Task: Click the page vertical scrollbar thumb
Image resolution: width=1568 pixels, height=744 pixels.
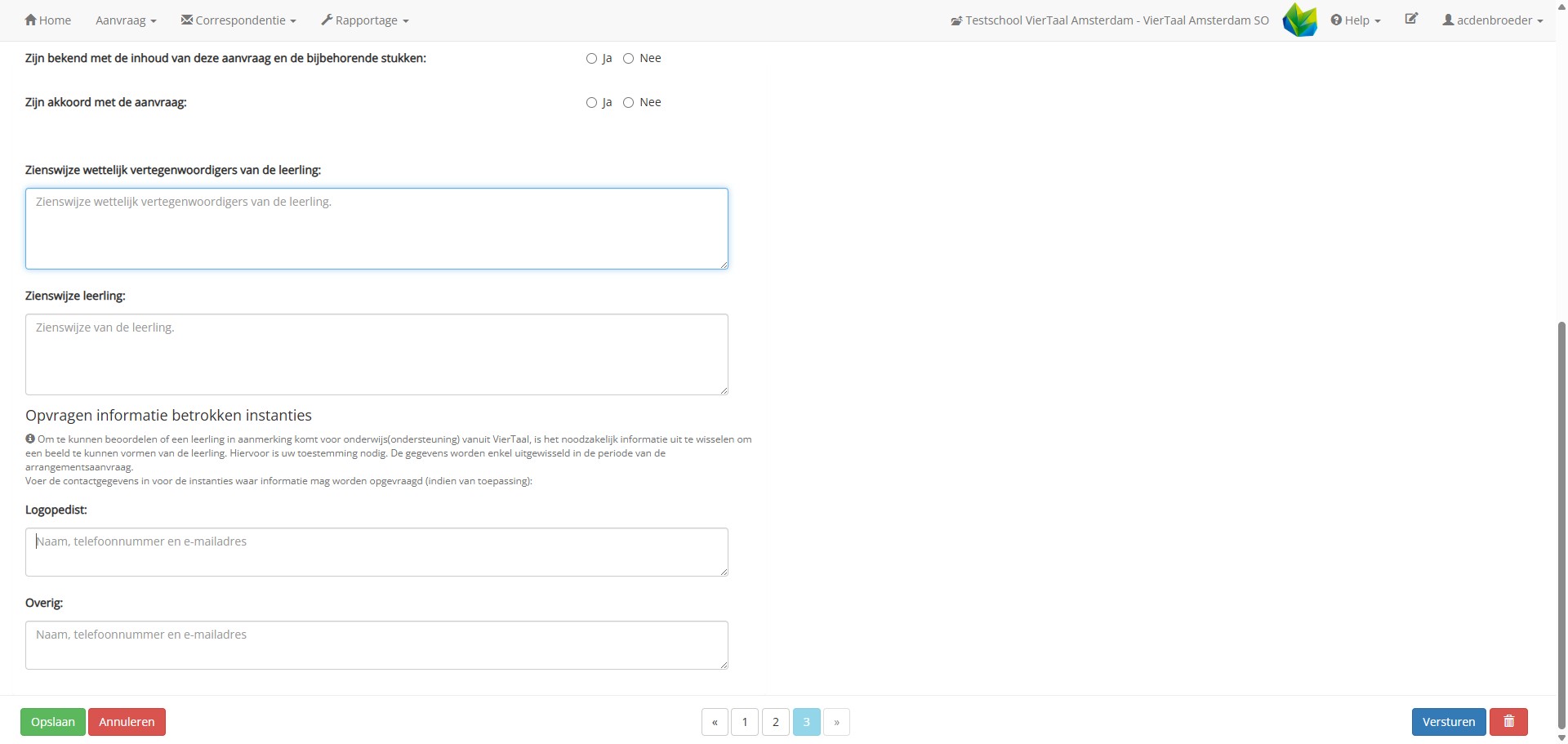Action: (1561, 524)
